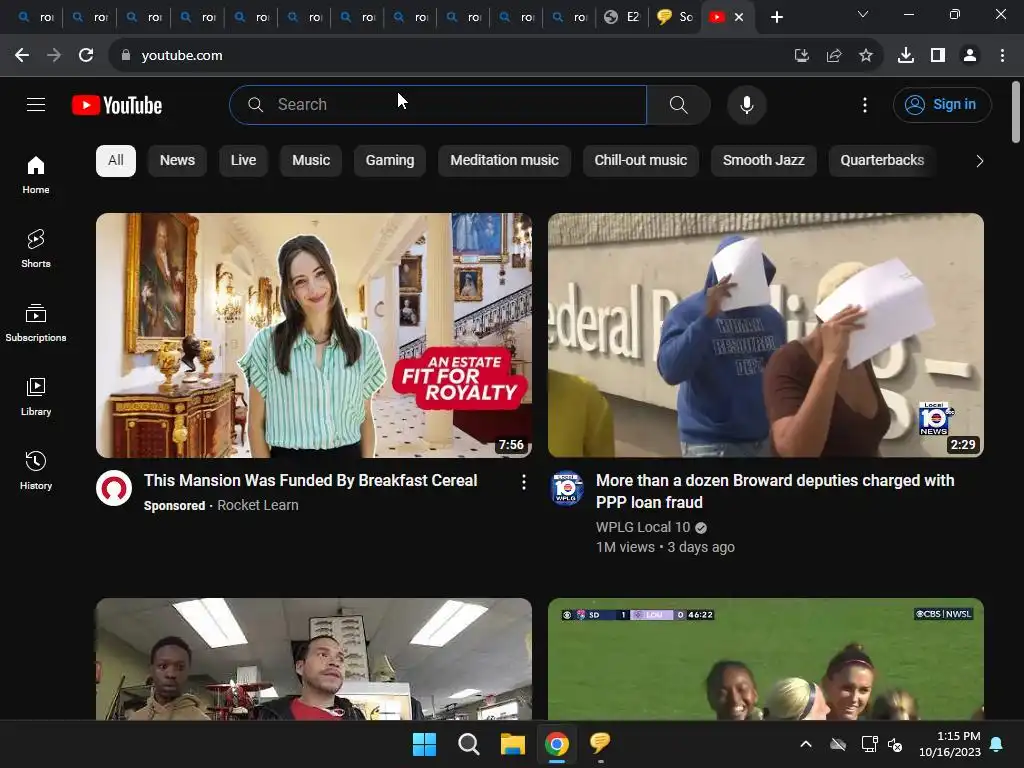Open Subscriptions in the sidebar

(36, 323)
